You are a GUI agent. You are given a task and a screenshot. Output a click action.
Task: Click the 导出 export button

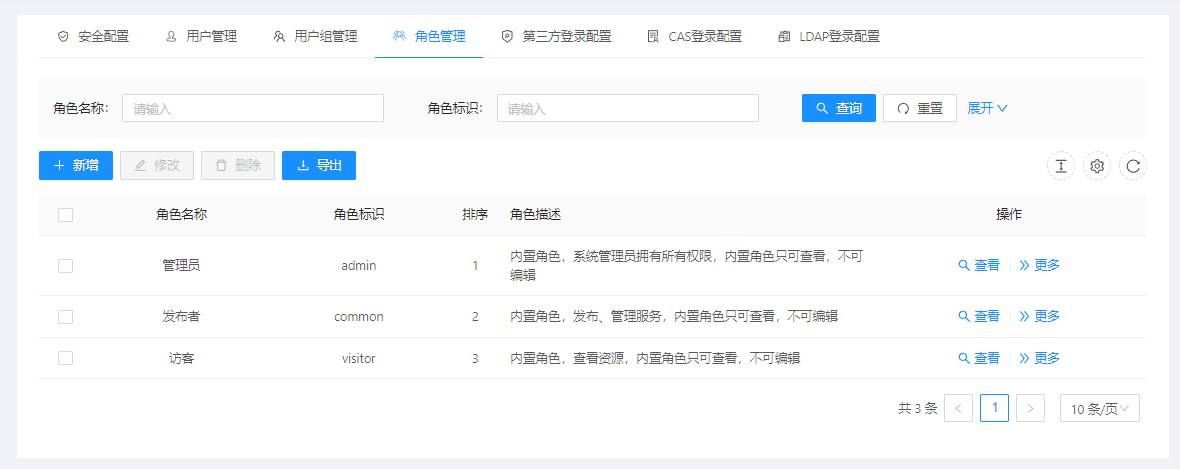pyautogui.click(x=319, y=165)
